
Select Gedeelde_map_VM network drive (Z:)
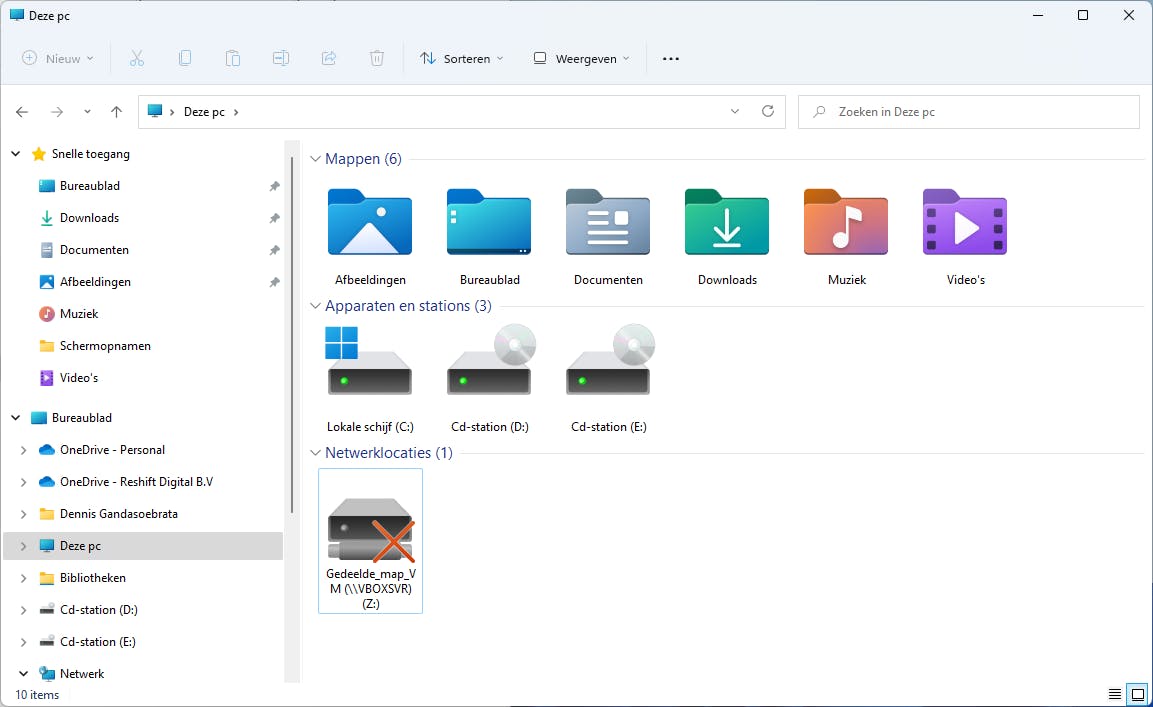point(371,541)
